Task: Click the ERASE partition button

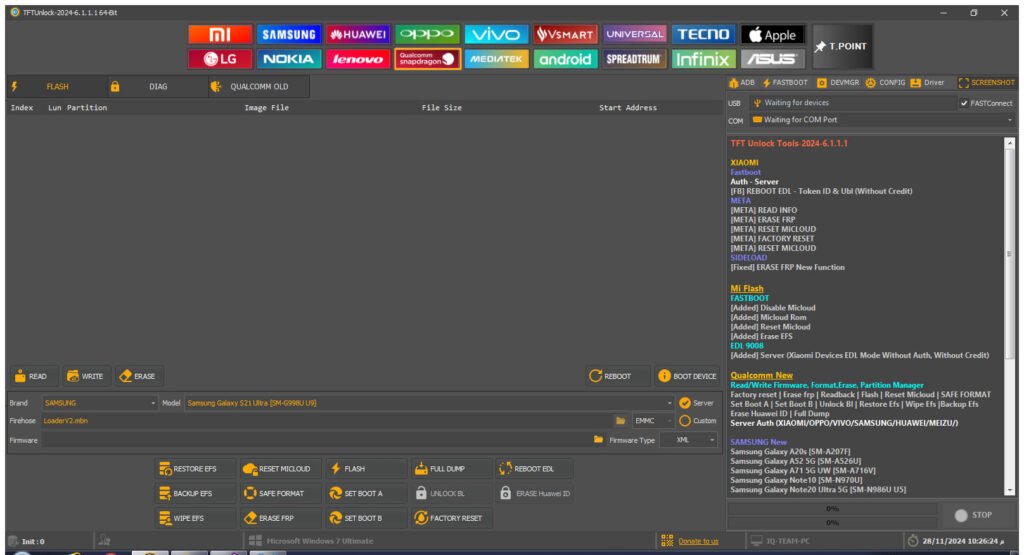Action: [x=138, y=376]
